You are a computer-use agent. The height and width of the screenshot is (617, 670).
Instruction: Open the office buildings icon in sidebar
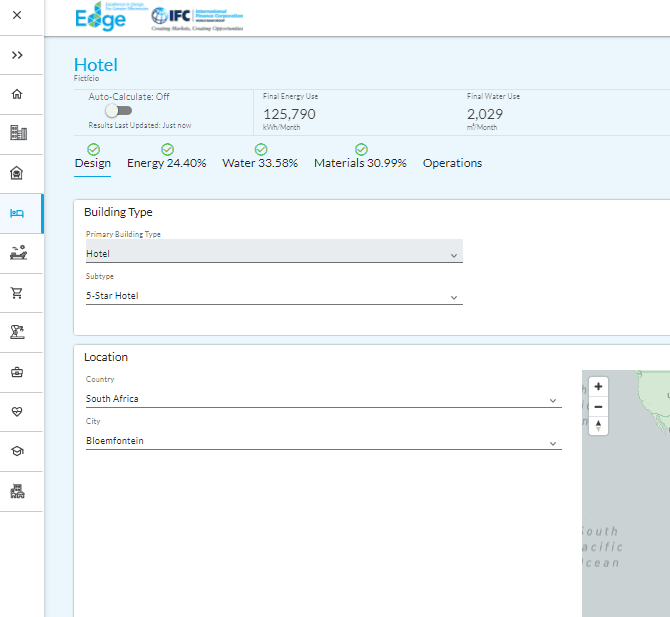[17, 133]
